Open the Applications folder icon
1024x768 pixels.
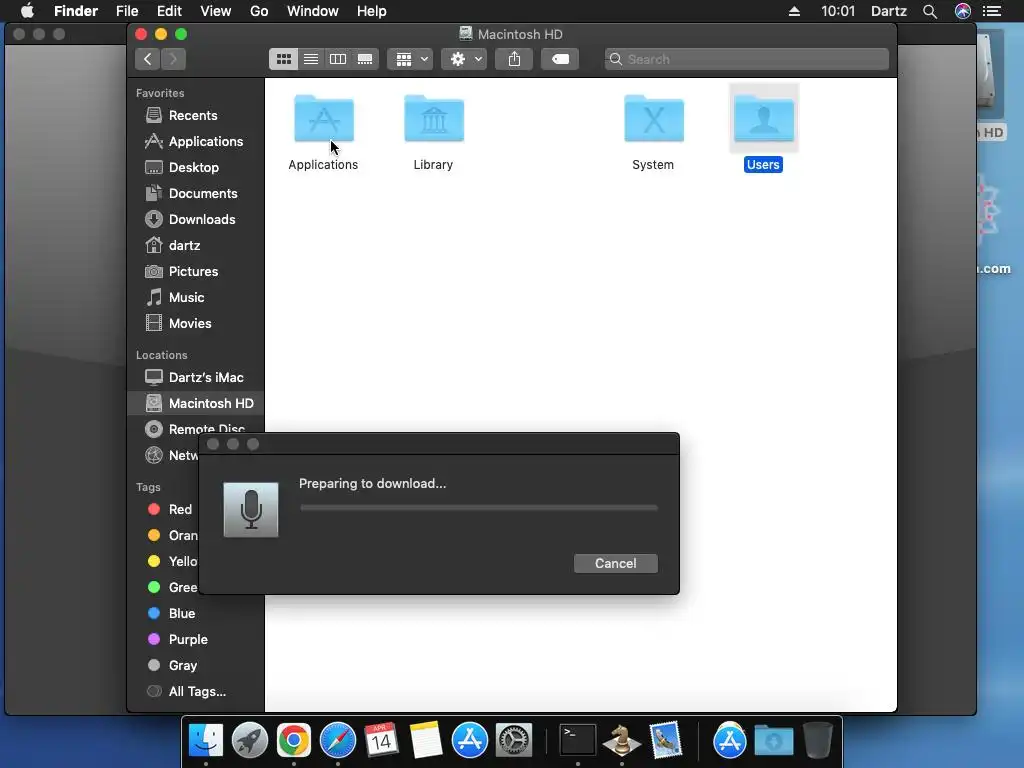[324, 118]
